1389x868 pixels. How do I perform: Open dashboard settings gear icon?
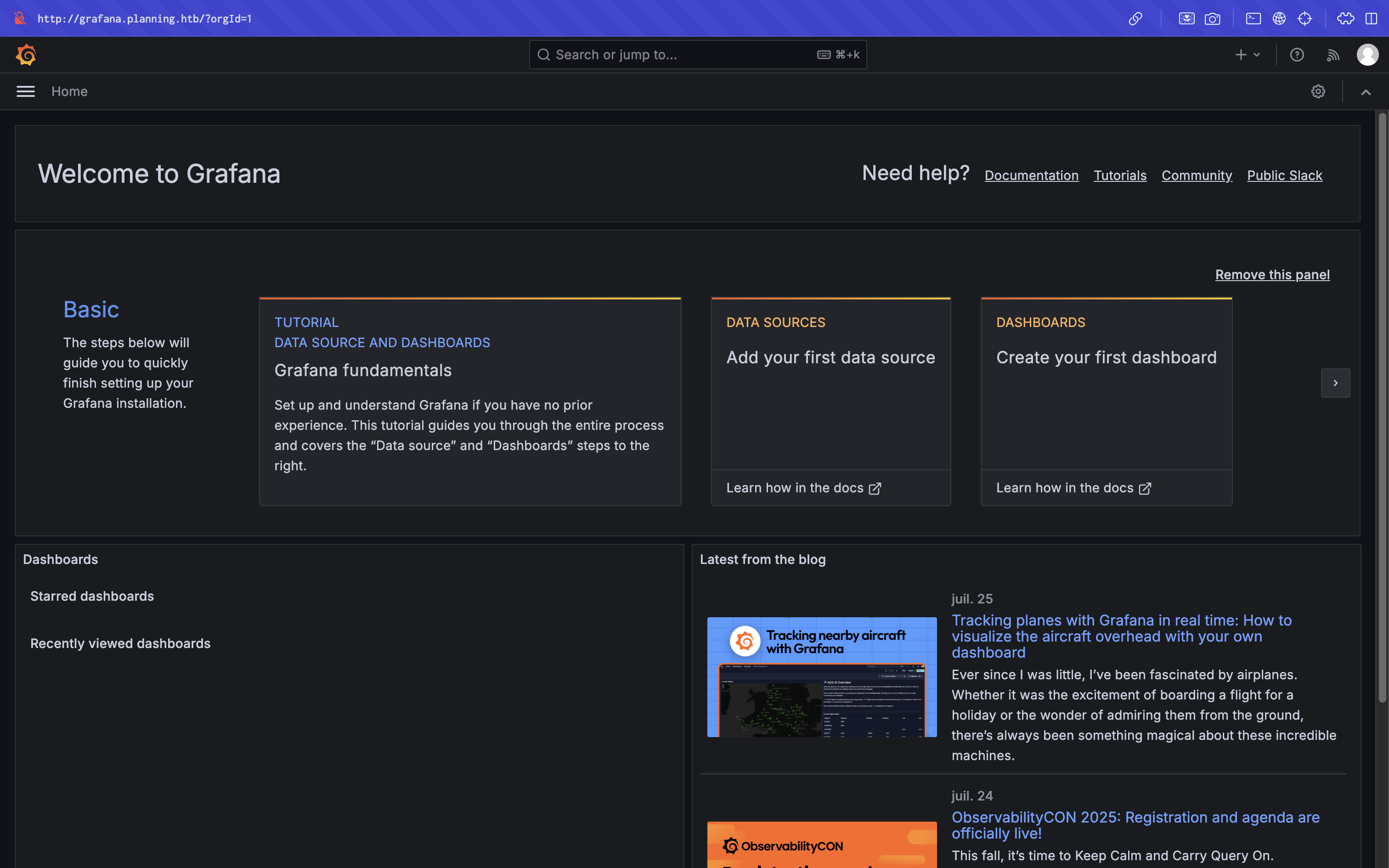[1318, 91]
